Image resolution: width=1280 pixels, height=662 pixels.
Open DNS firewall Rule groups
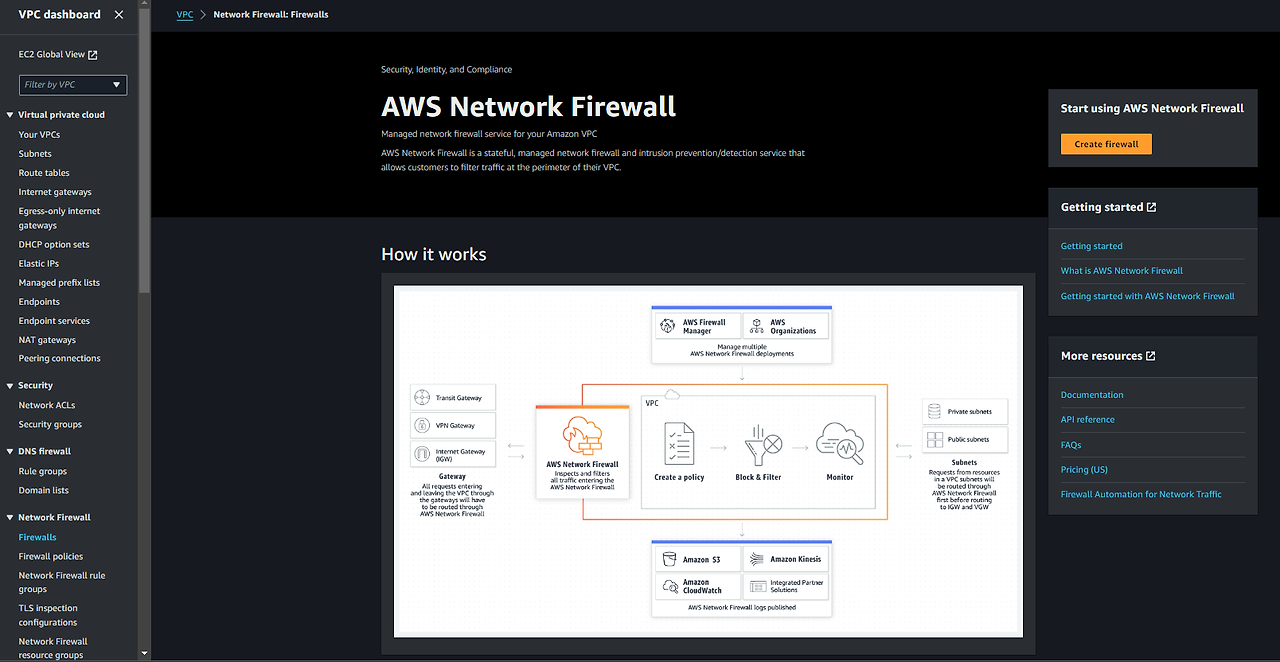click(x=43, y=472)
